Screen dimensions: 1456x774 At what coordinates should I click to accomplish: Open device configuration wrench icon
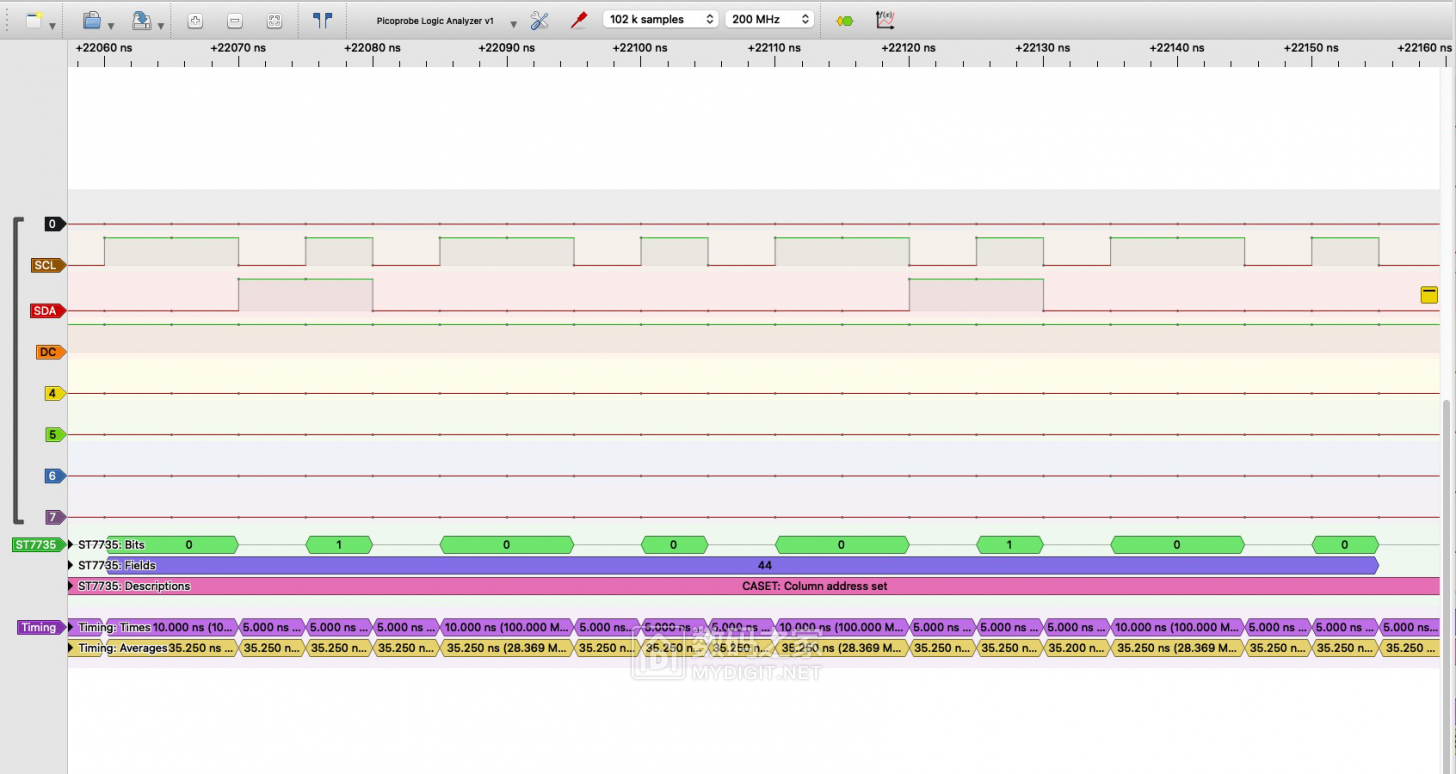(540, 20)
